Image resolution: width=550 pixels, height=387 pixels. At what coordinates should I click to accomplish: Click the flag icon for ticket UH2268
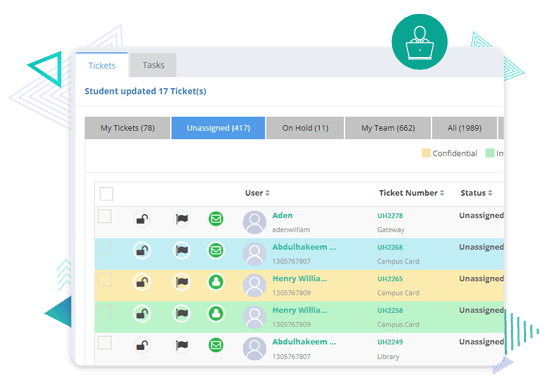[182, 251]
